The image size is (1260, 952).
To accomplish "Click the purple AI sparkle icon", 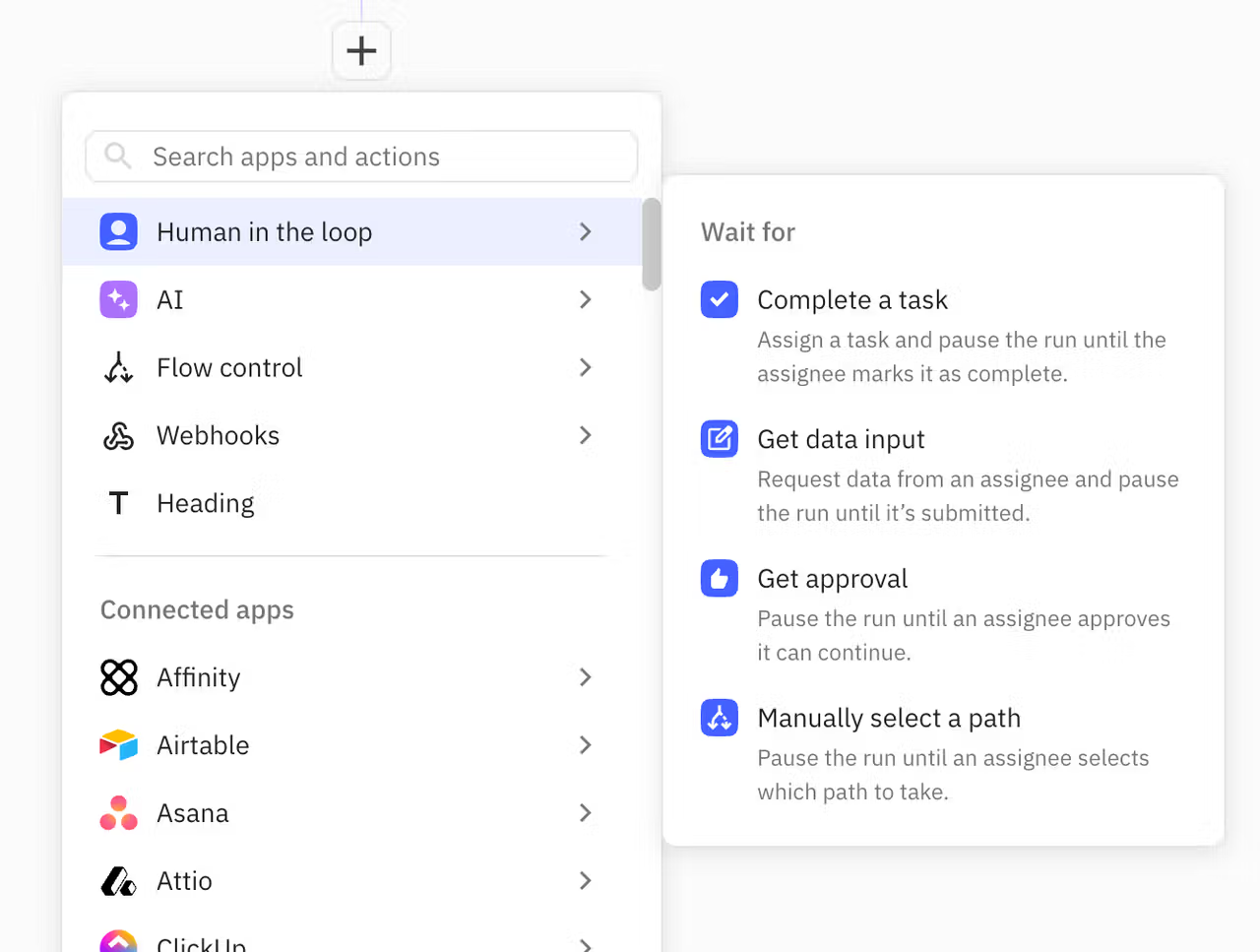I will click(118, 299).
